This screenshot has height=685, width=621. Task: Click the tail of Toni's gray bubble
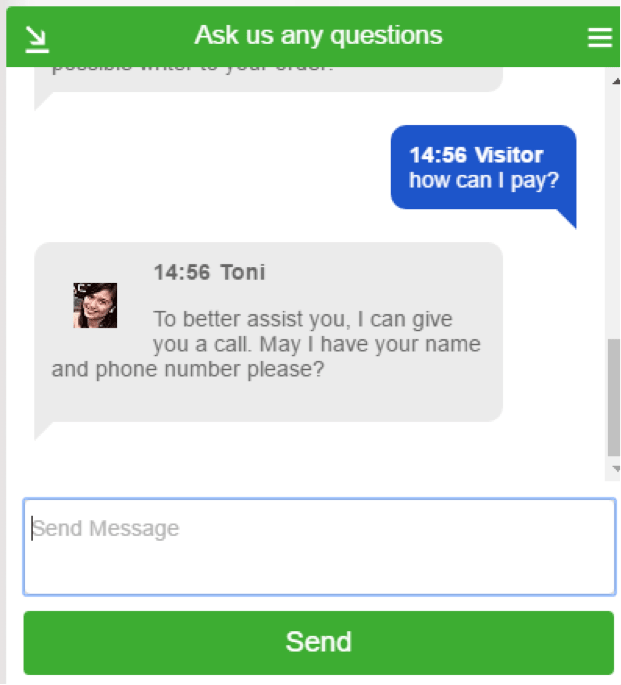coord(43,430)
